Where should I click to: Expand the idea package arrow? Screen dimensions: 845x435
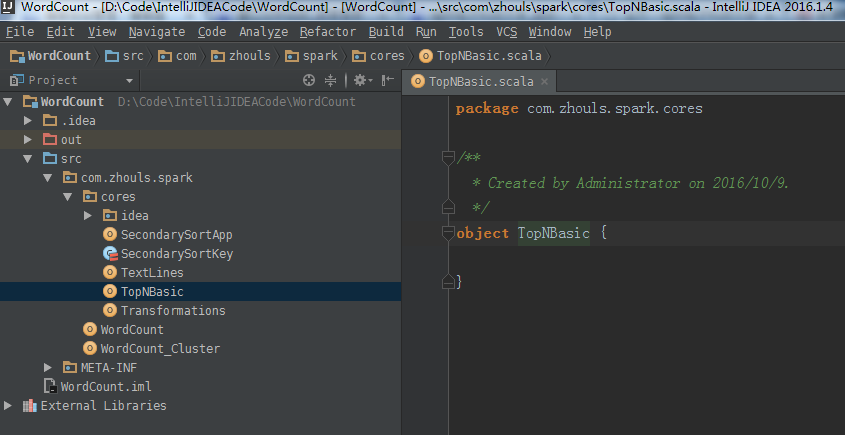pyautogui.click(x=88, y=216)
